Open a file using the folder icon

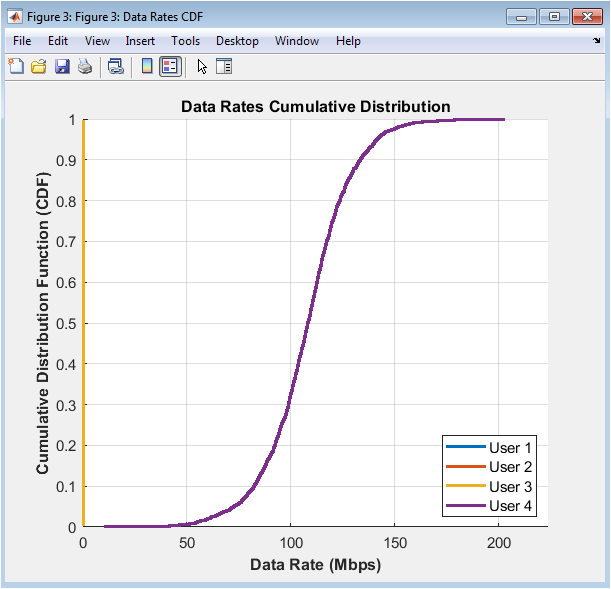coord(39,67)
